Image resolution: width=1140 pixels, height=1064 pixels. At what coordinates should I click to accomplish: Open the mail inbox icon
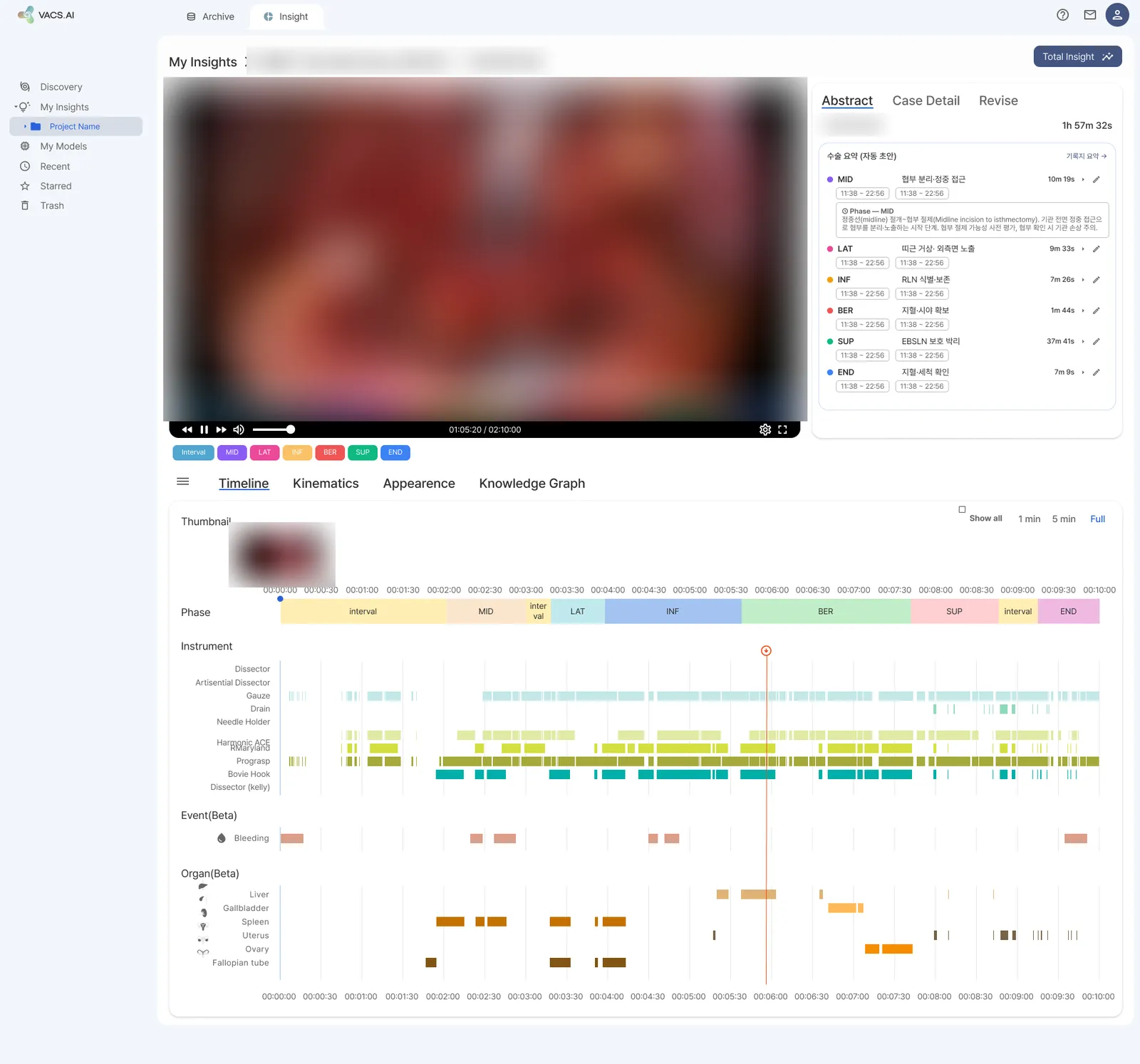click(x=1090, y=15)
